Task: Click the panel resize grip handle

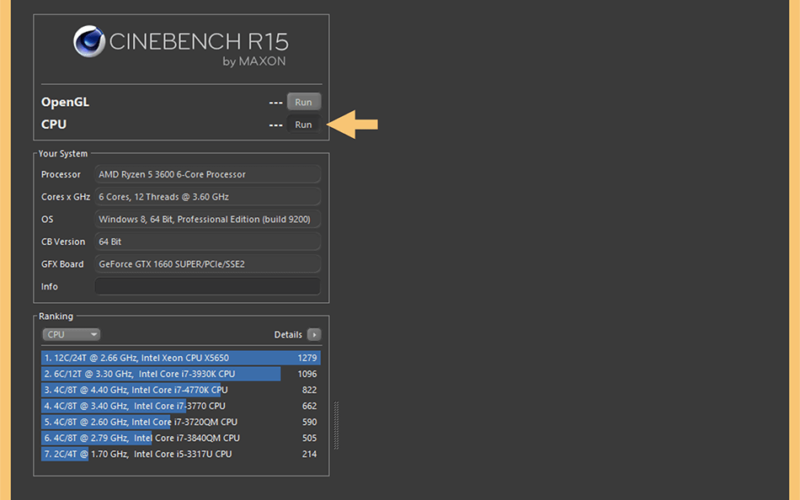Action: click(x=336, y=426)
